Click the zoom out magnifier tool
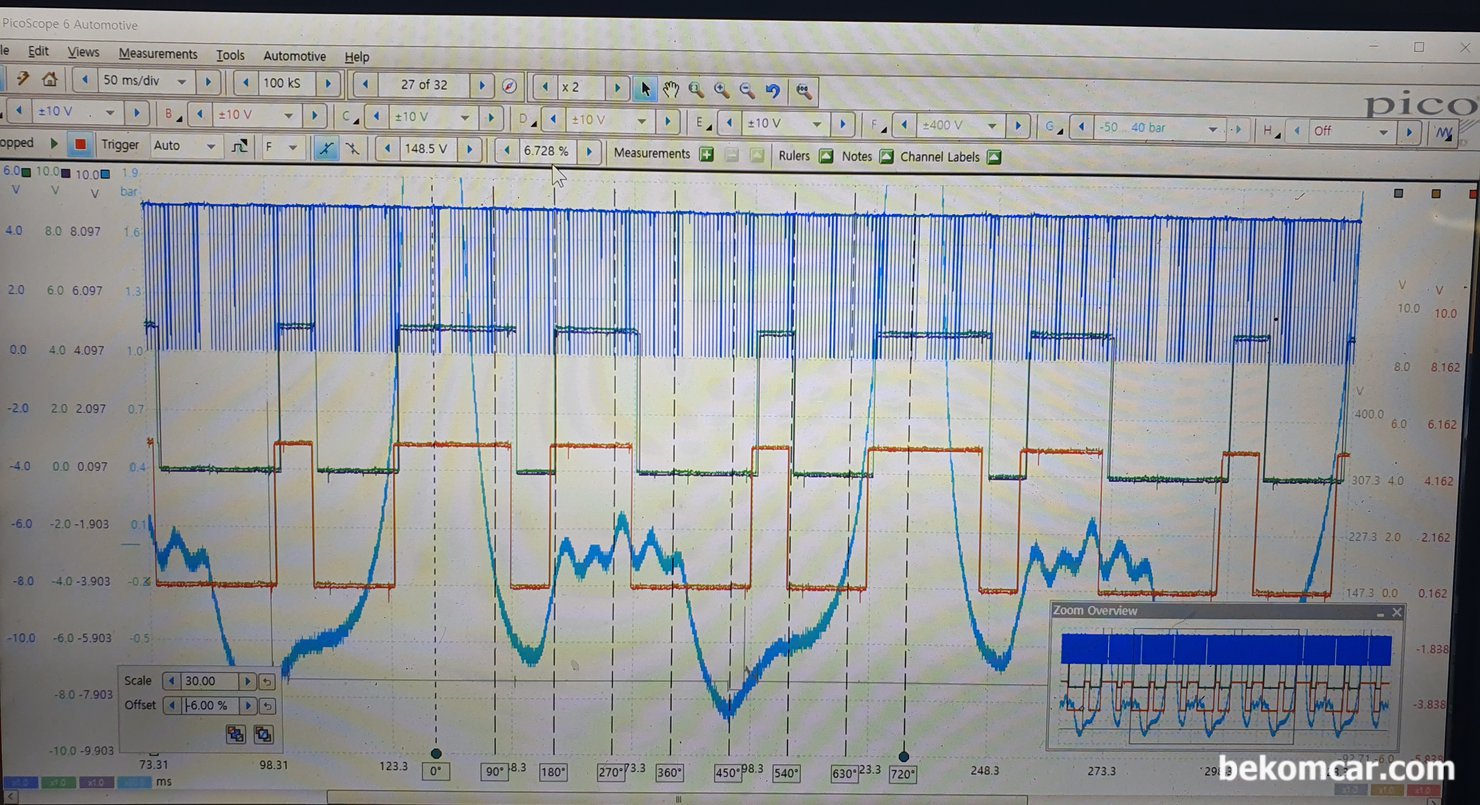 tap(747, 91)
